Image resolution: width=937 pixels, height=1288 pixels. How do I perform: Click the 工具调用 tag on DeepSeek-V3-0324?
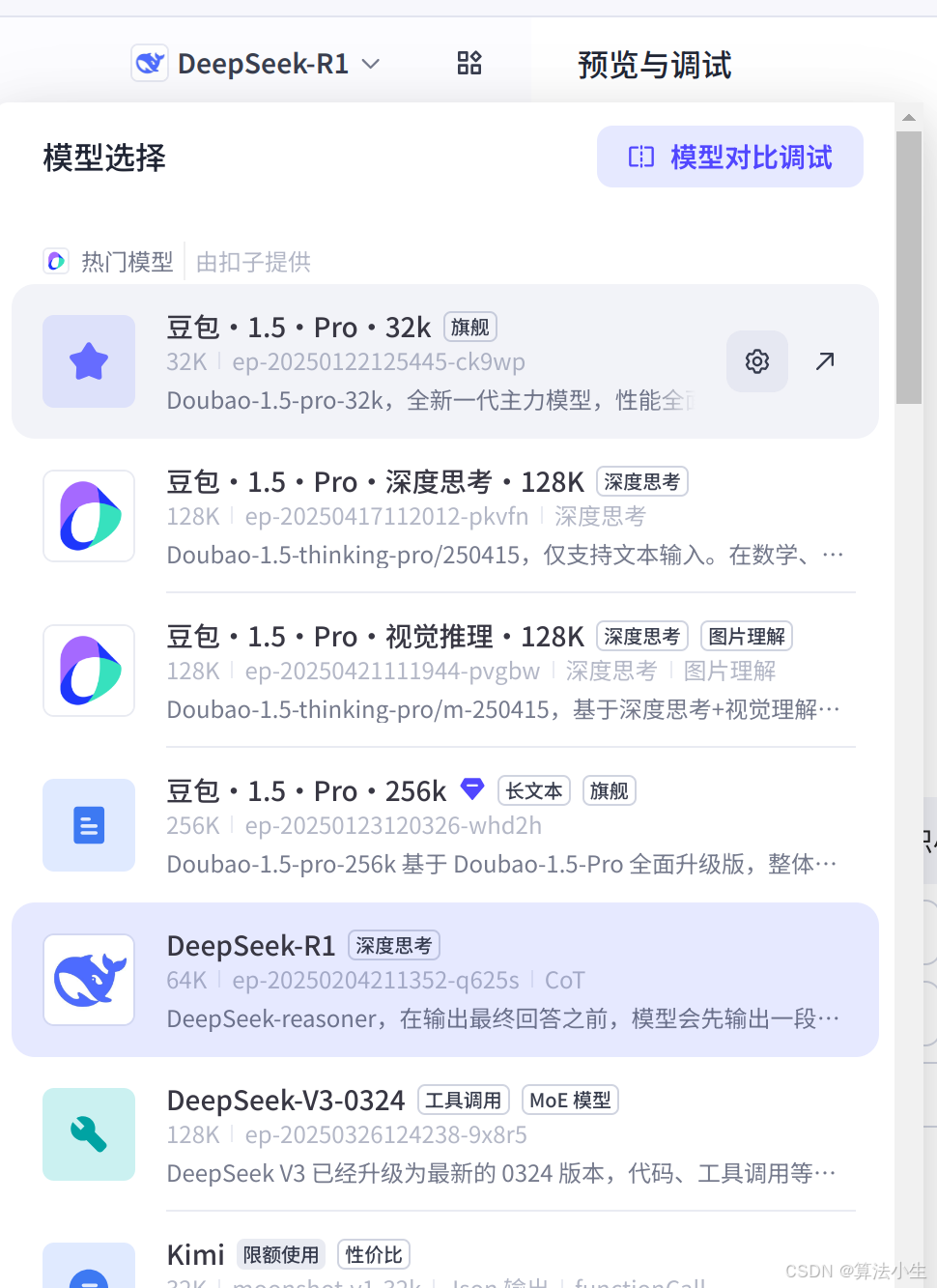(464, 1101)
